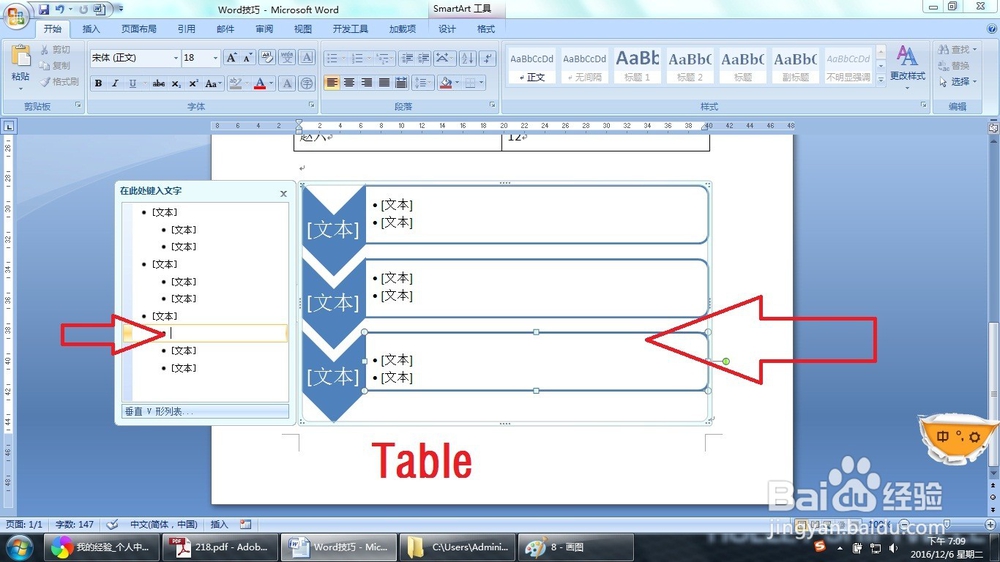The width and height of the screenshot is (1000, 562).
Task: Toggle bold formatting
Action: pos(98,84)
